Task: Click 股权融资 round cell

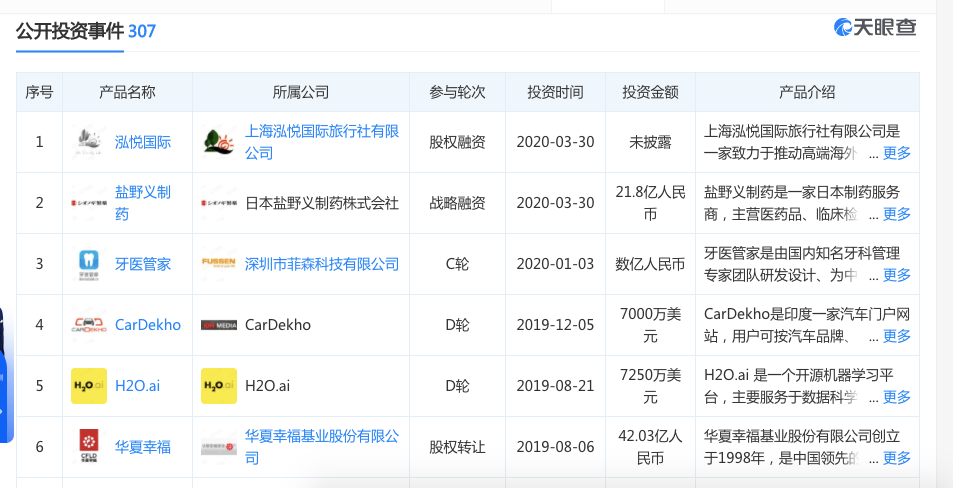Action: 457,142
